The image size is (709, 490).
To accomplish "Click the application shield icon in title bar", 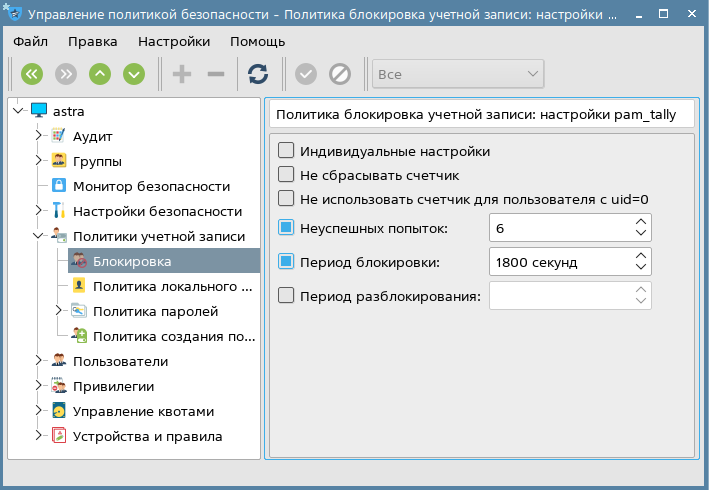I will point(14,13).
